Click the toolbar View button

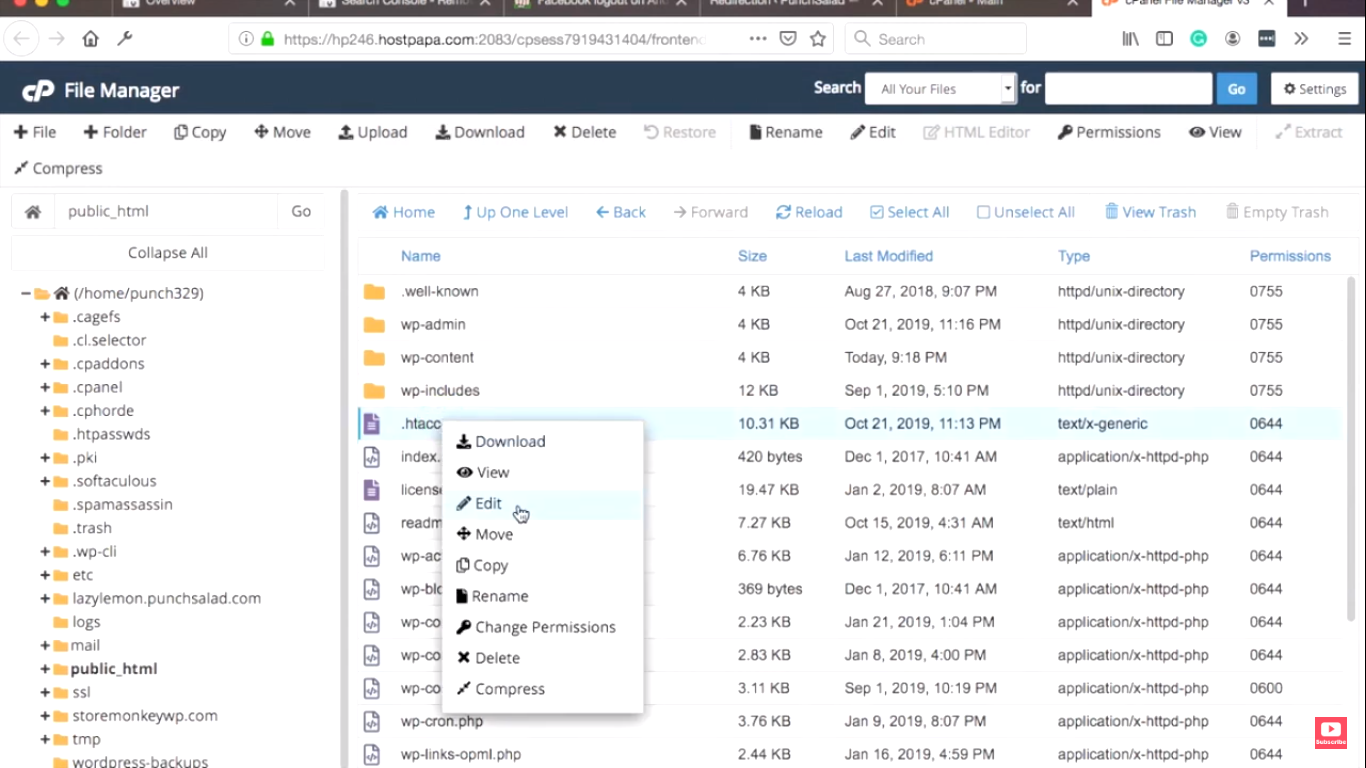coord(1215,132)
